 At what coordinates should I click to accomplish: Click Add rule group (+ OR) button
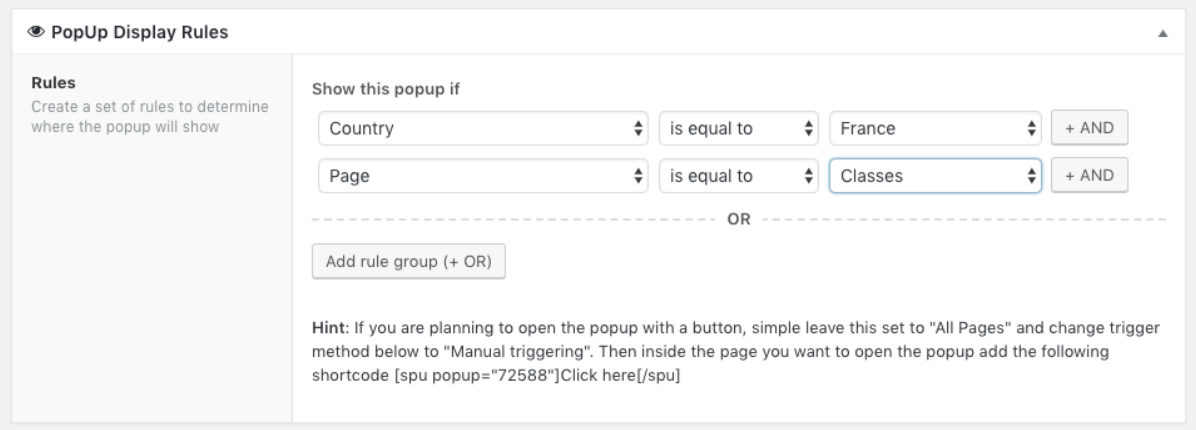(409, 262)
